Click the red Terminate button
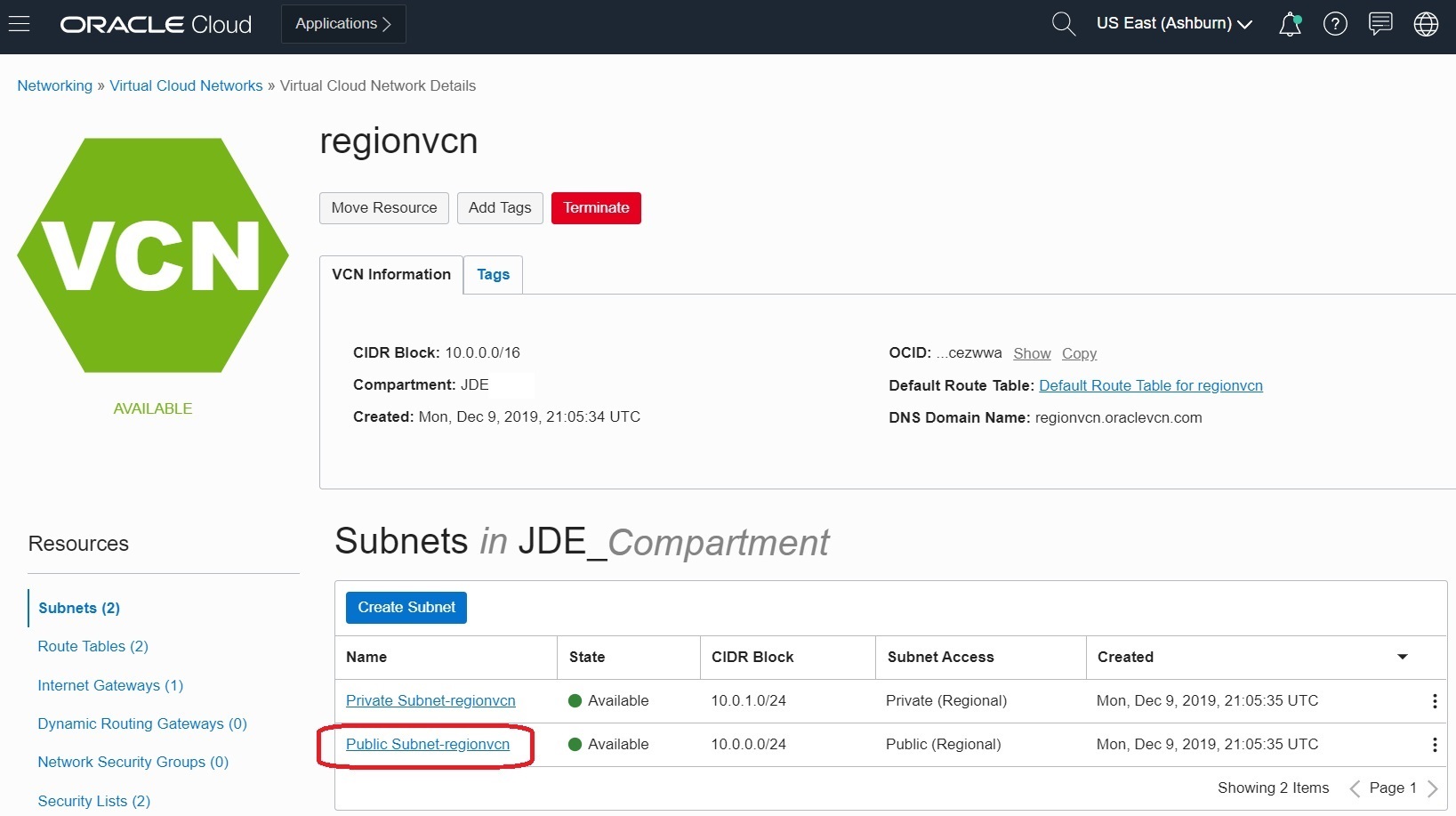The image size is (1456, 816). point(596,208)
